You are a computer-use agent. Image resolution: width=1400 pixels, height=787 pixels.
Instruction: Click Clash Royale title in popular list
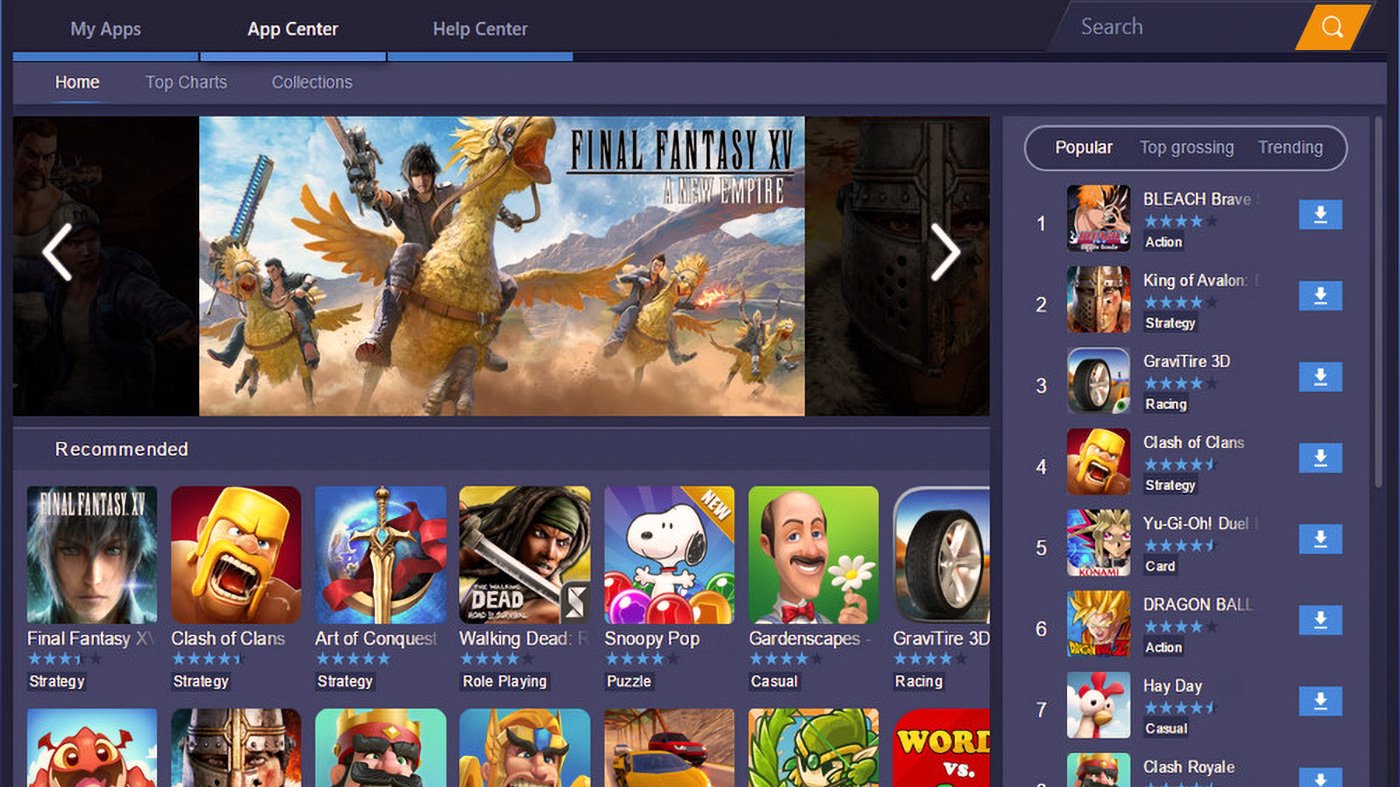point(1189,767)
